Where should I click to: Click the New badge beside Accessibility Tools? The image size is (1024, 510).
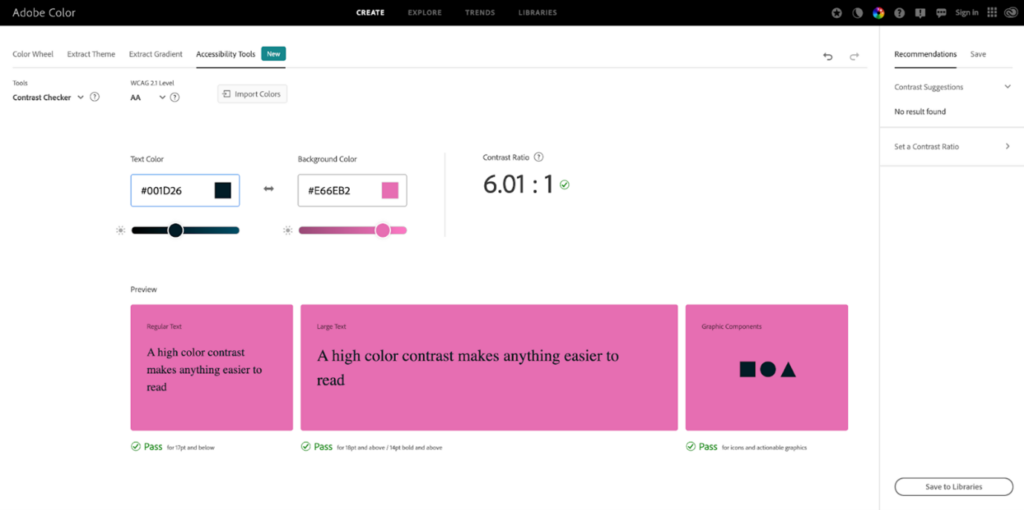point(274,54)
